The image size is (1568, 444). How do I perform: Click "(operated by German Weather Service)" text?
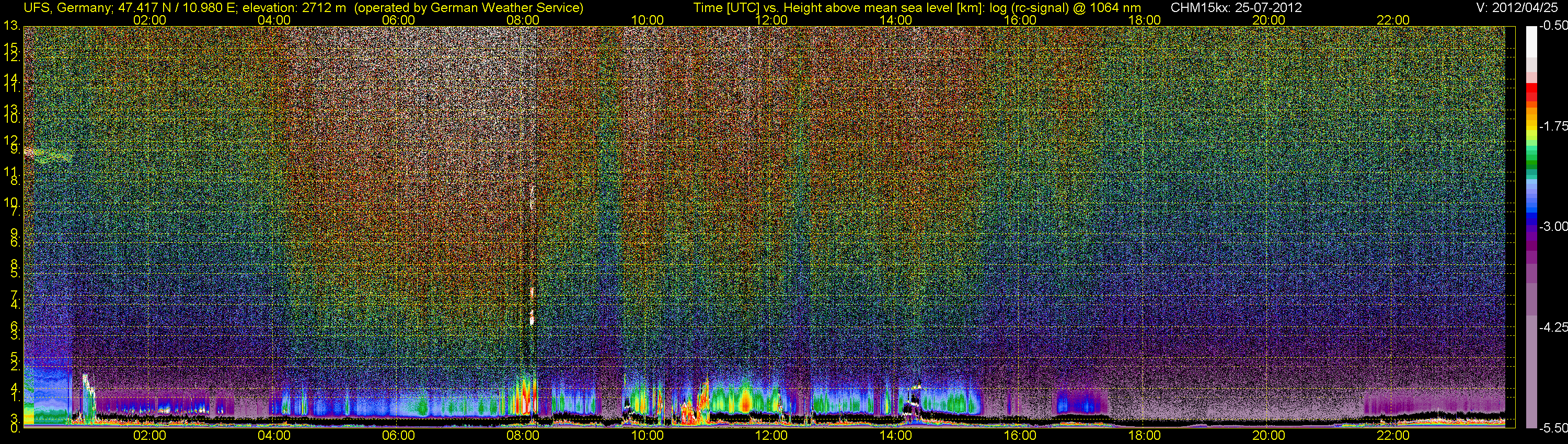469,8
